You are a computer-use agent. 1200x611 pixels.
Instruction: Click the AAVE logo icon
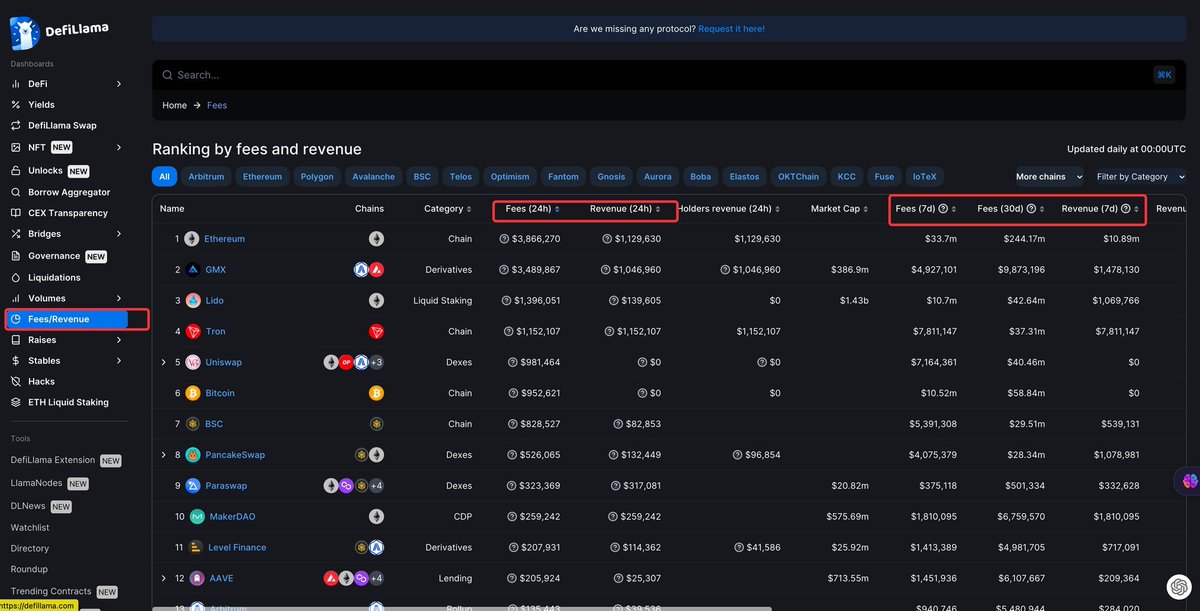click(197, 578)
